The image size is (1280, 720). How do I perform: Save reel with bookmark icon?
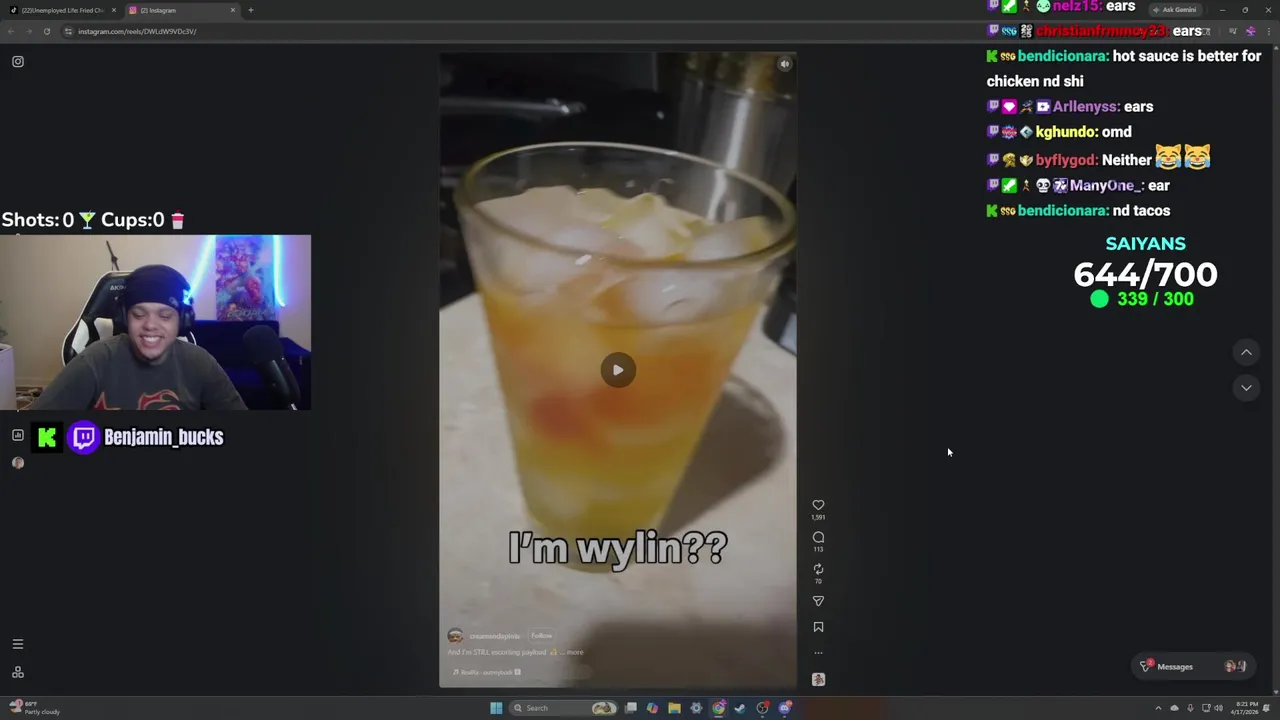click(x=818, y=627)
